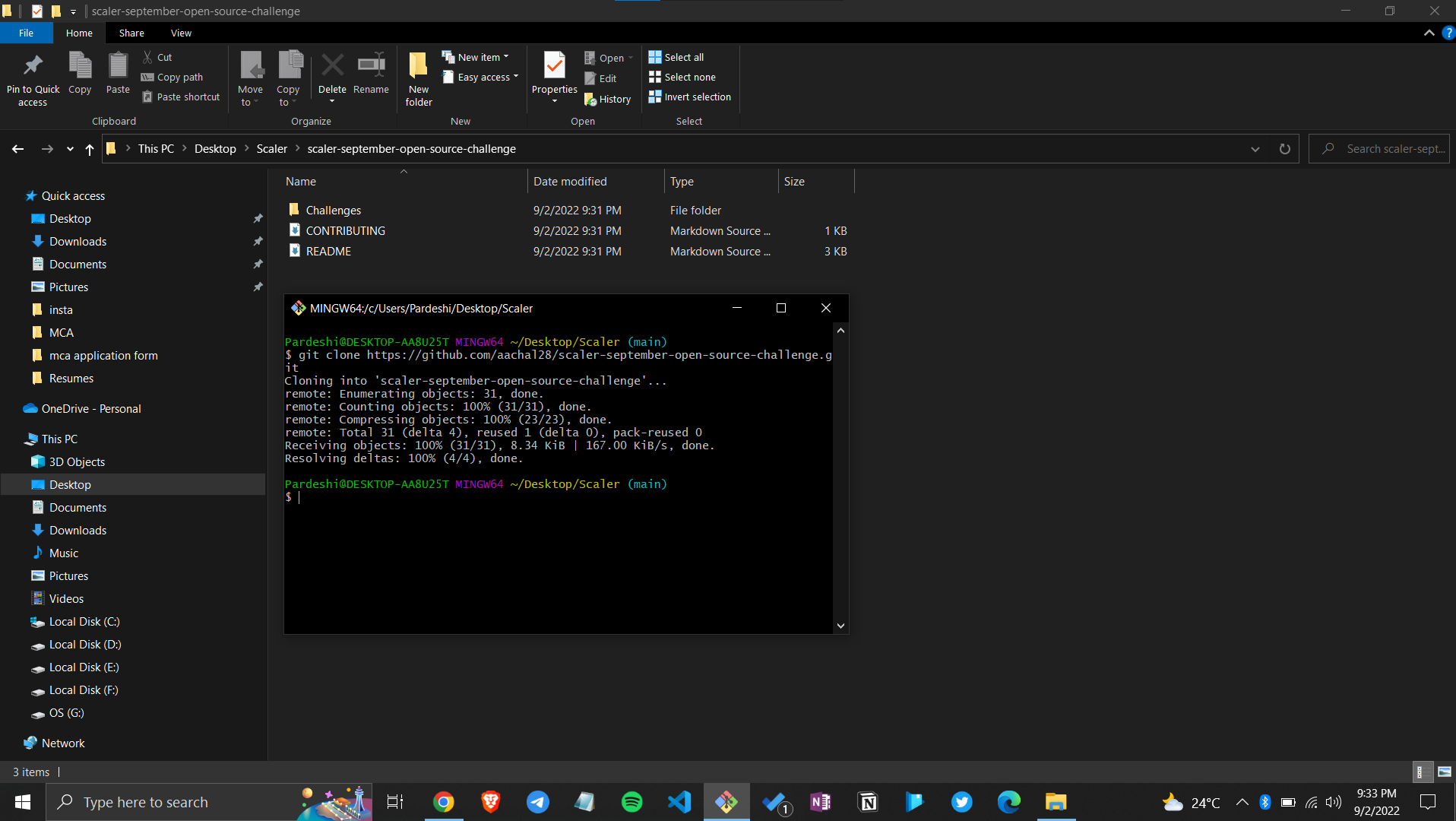Delete using the red X icon
The image size is (1456, 821).
(332, 68)
